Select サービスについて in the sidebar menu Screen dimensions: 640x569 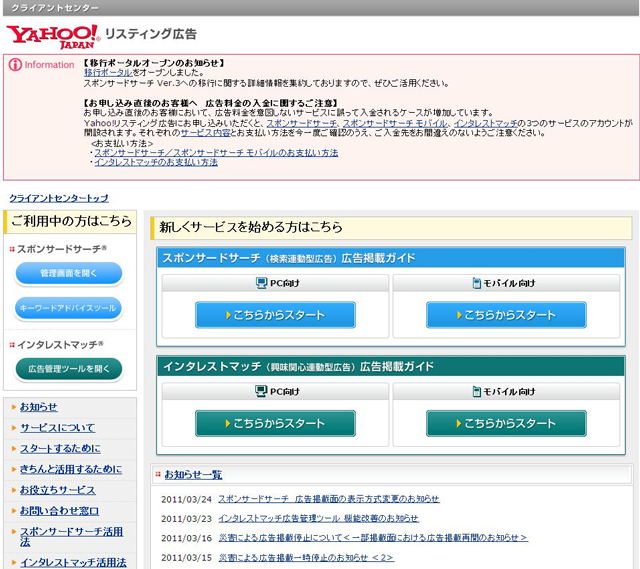point(57,428)
